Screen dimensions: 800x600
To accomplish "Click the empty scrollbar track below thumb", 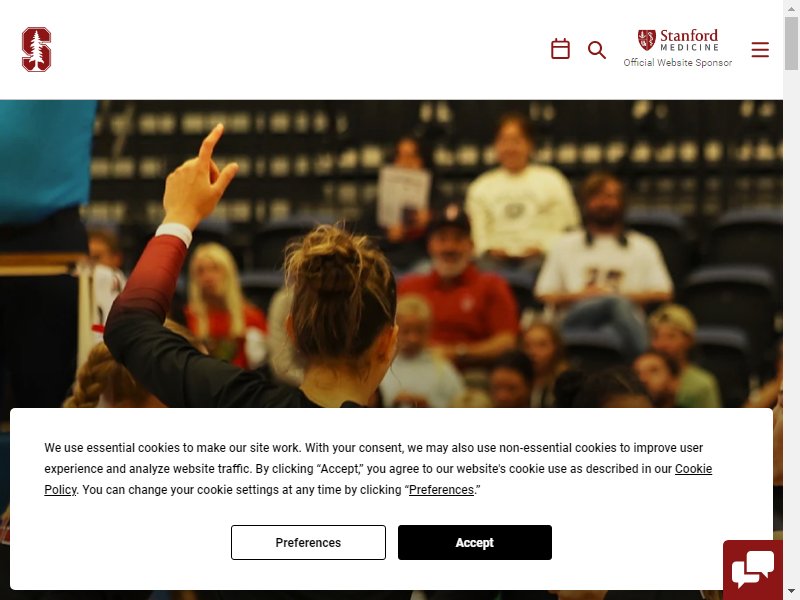I will pyautogui.click(x=791, y=327).
